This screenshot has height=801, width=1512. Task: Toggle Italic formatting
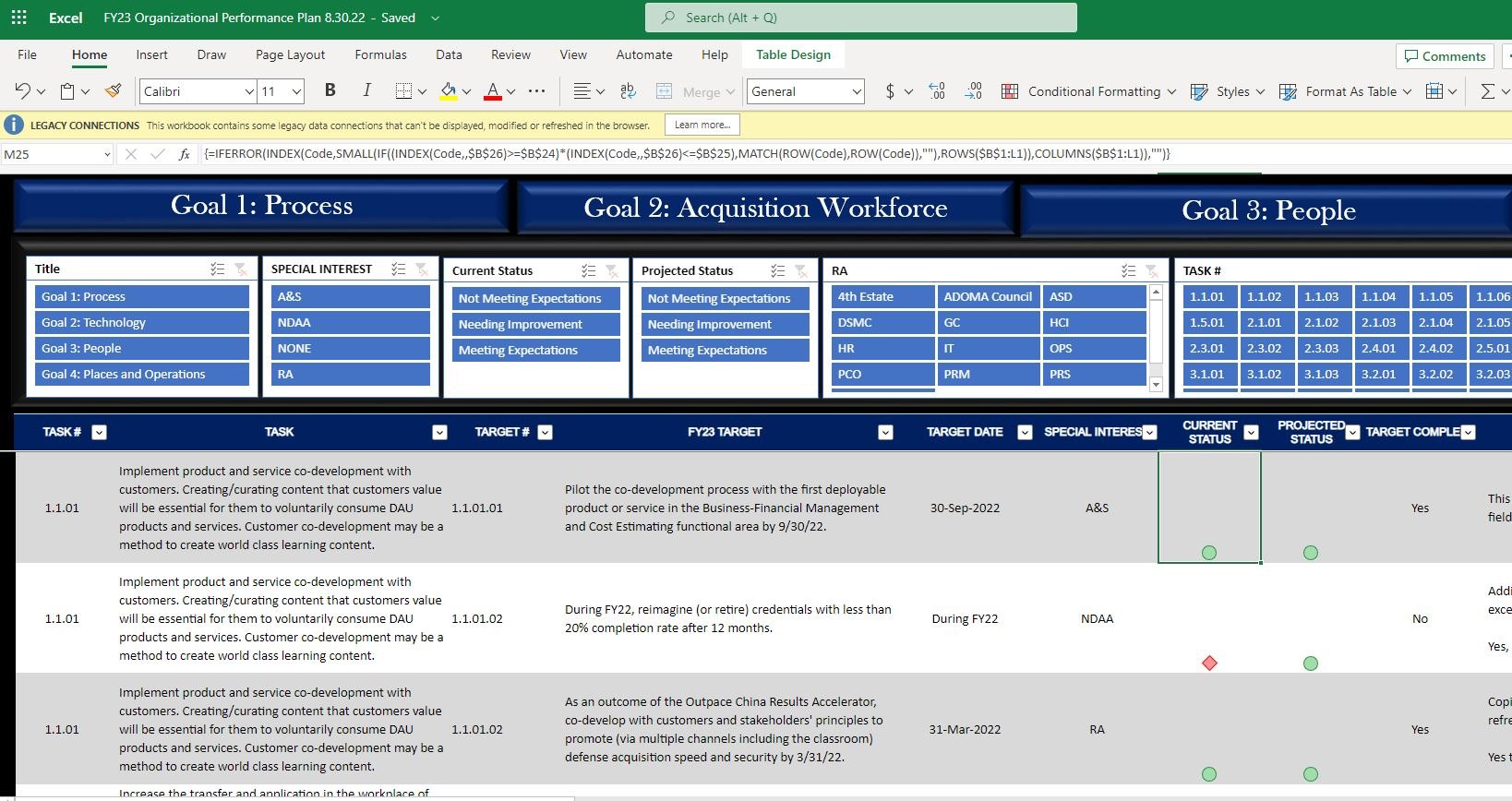(x=366, y=90)
